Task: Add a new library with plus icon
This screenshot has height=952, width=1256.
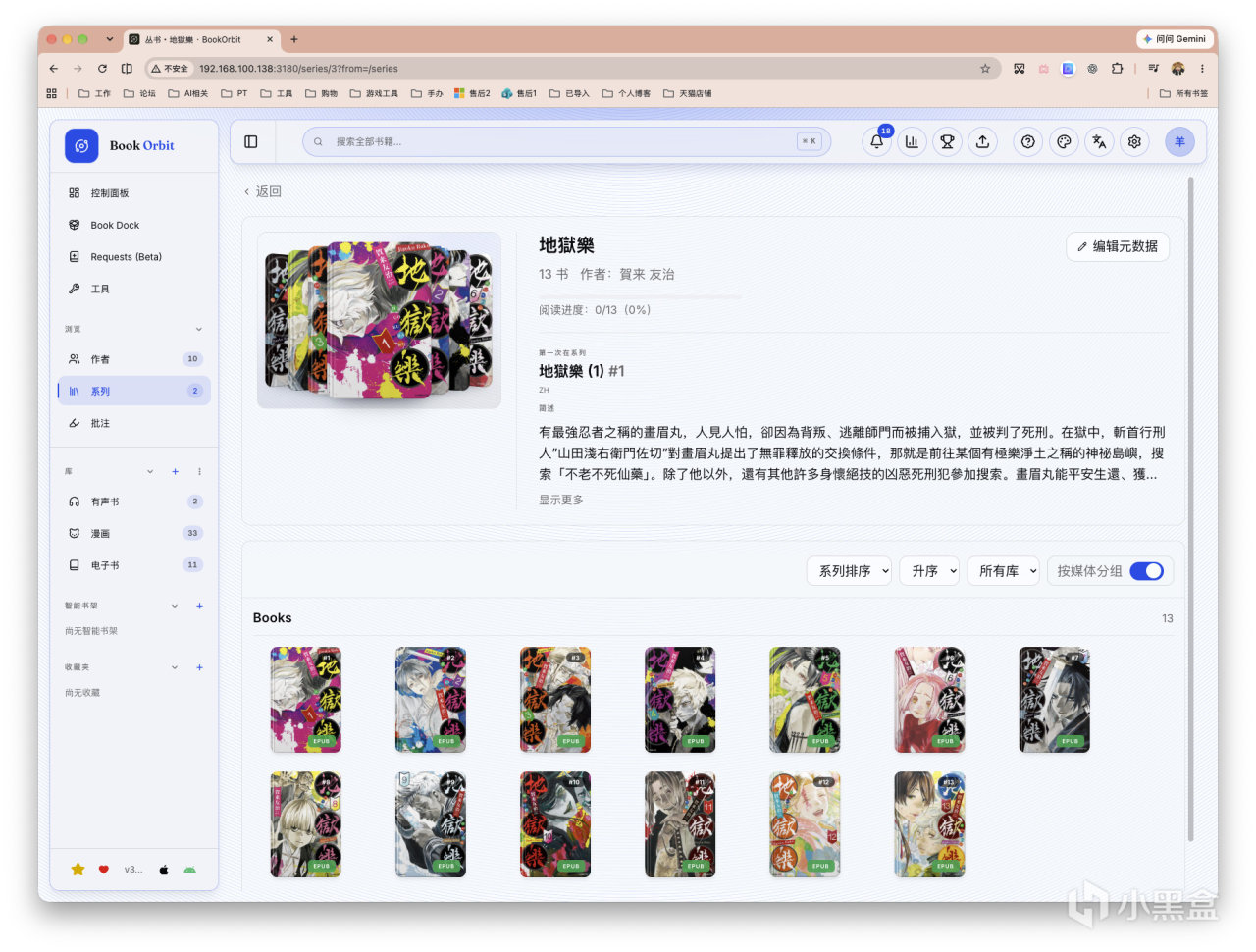Action: [x=176, y=472]
